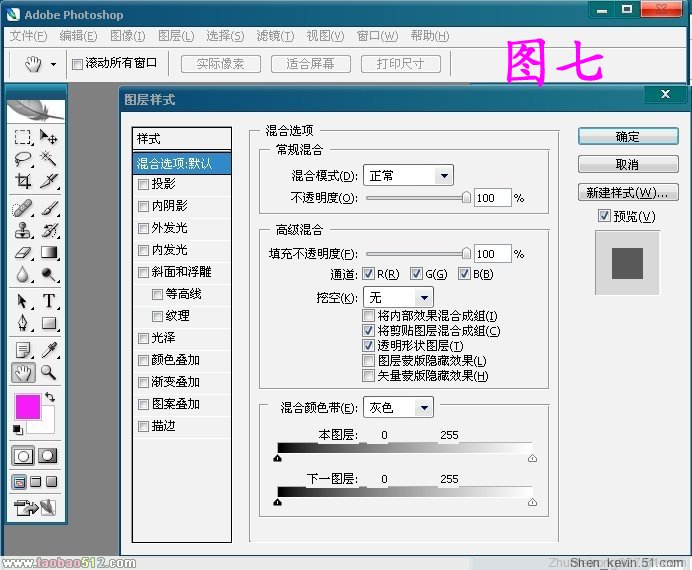Enable the 外发光 checkbox
This screenshot has width=692, height=570.
pyautogui.click(x=143, y=228)
